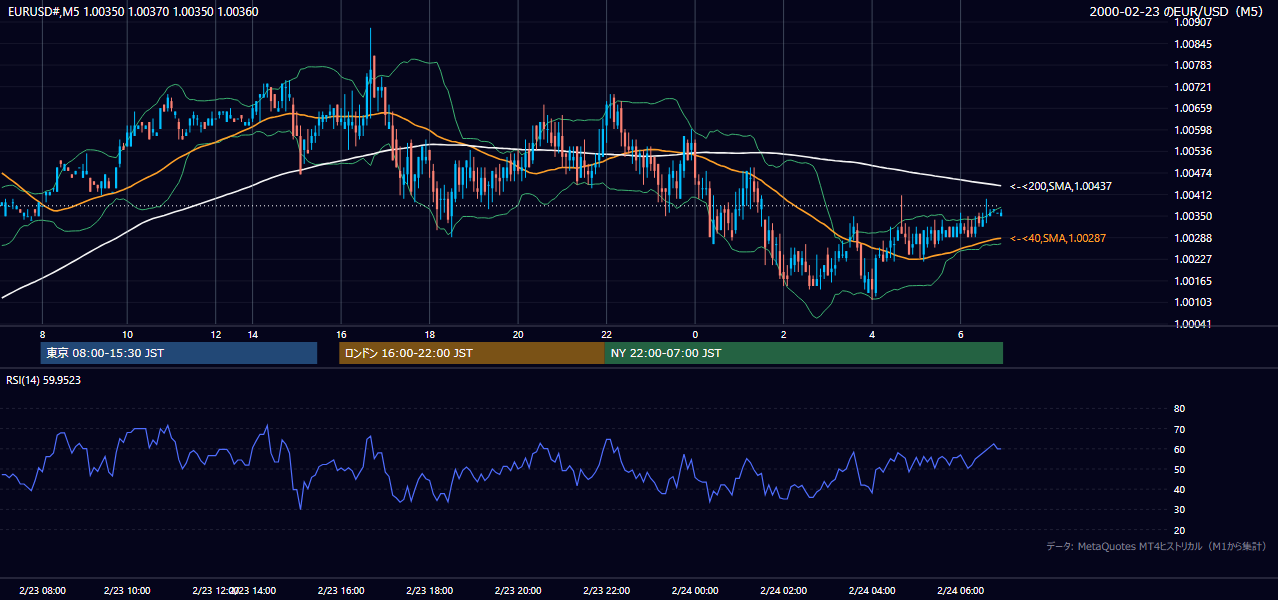Click the 40 SMA label 1.00287

click(x=1058, y=238)
